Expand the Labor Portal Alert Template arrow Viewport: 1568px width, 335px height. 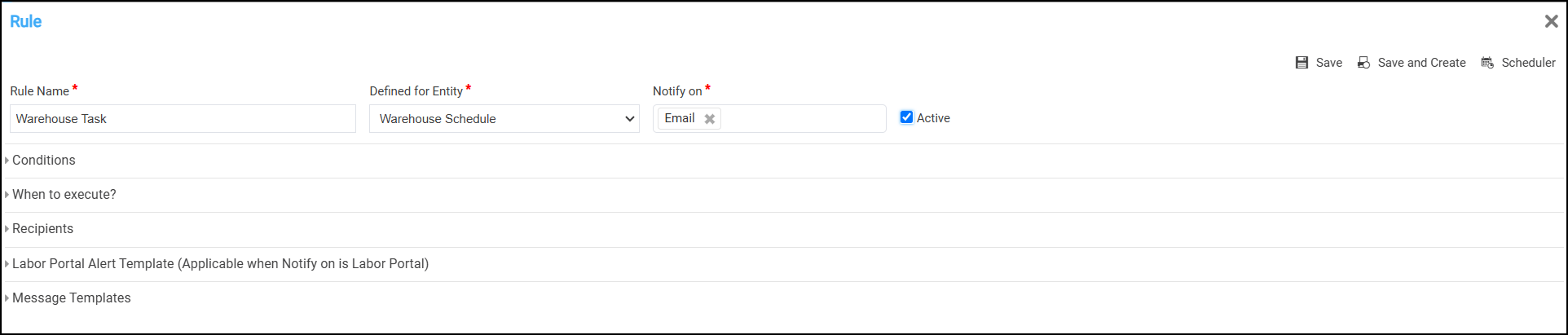coord(7,264)
